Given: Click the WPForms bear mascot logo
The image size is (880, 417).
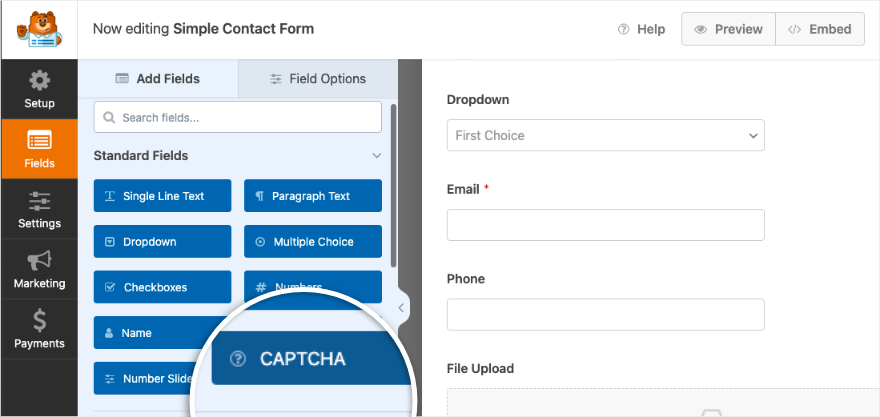Looking at the screenshot, I should [x=38, y=29].
